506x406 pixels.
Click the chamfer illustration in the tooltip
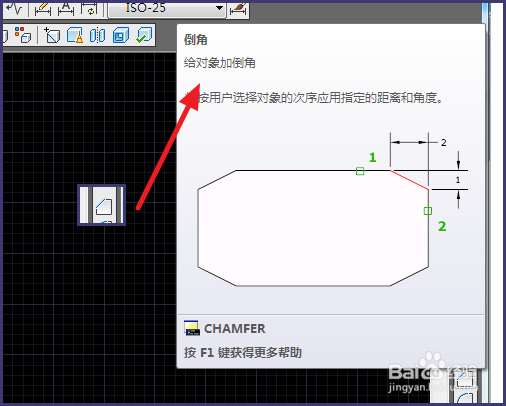(x=333, y=209)
